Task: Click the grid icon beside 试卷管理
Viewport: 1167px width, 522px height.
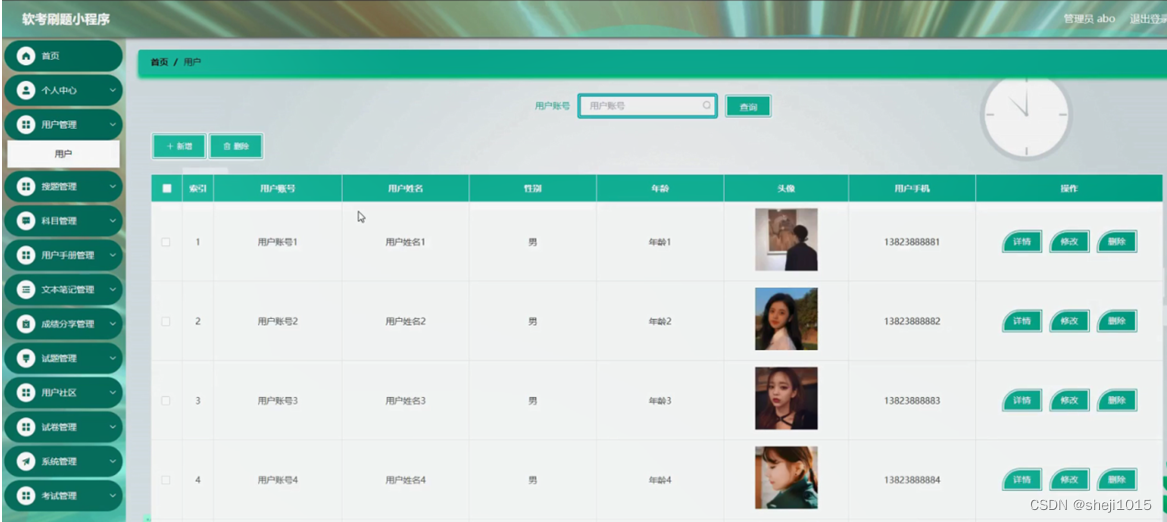Action: coord(26,427)
